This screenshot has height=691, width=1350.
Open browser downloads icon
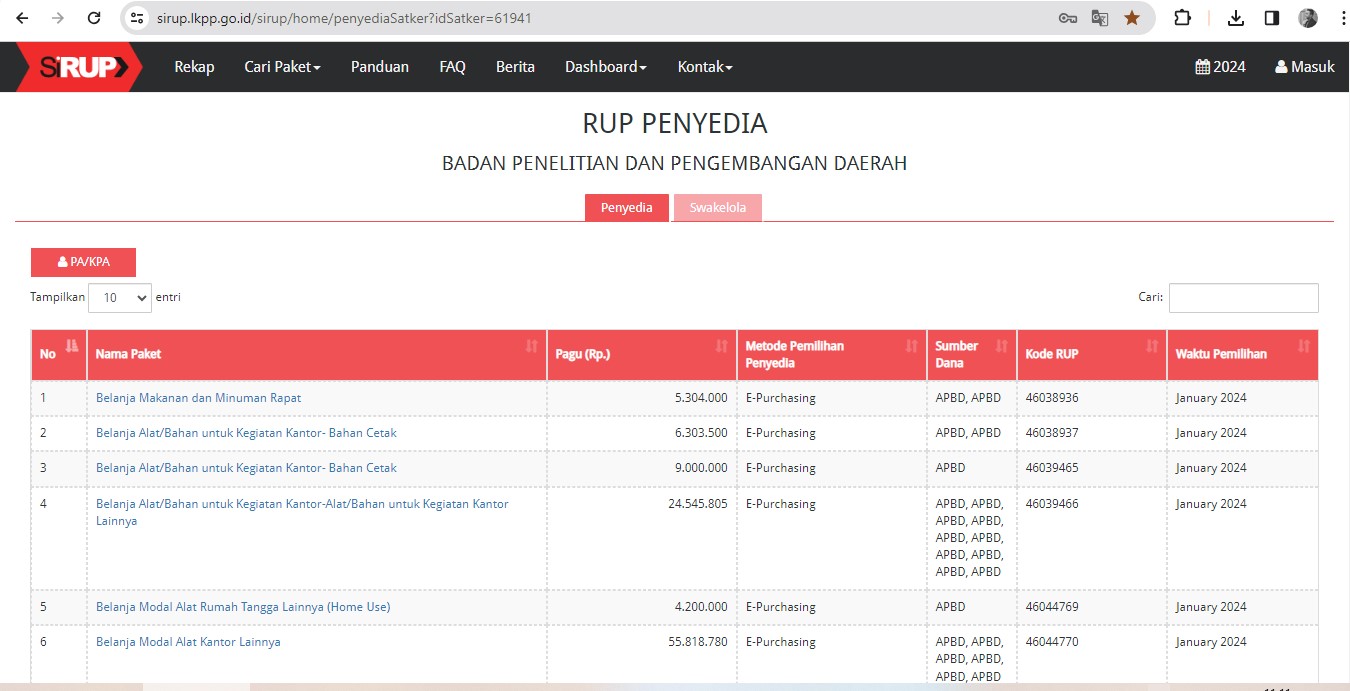click(1236, 18)
